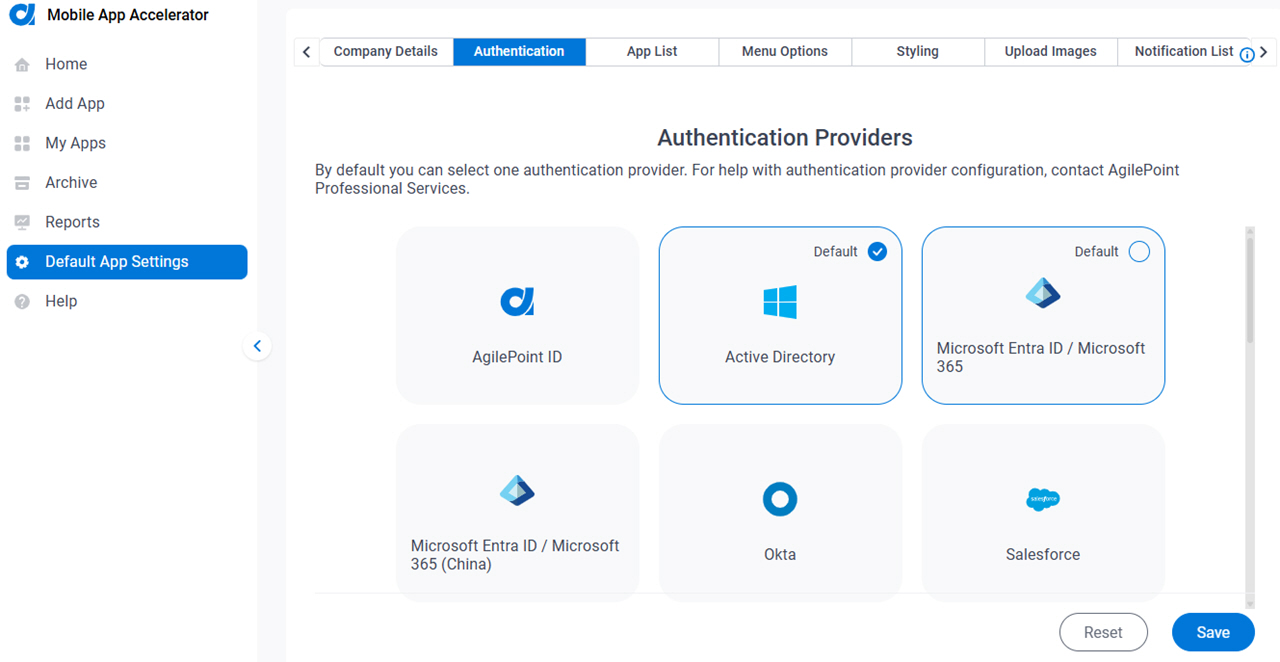
Task: Save the authentication settings
Action: 1213,633
